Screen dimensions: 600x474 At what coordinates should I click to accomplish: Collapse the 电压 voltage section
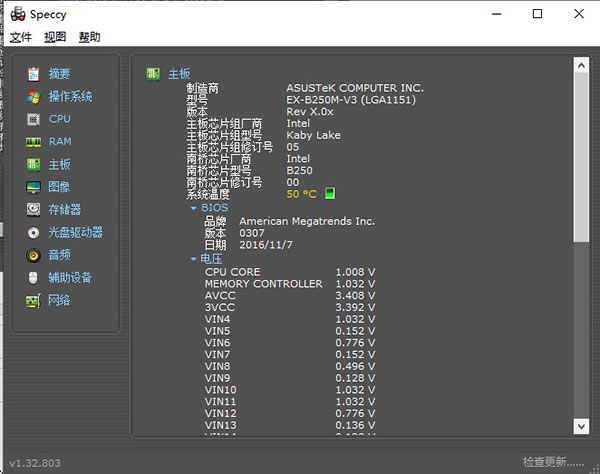(x=194, y=259)
